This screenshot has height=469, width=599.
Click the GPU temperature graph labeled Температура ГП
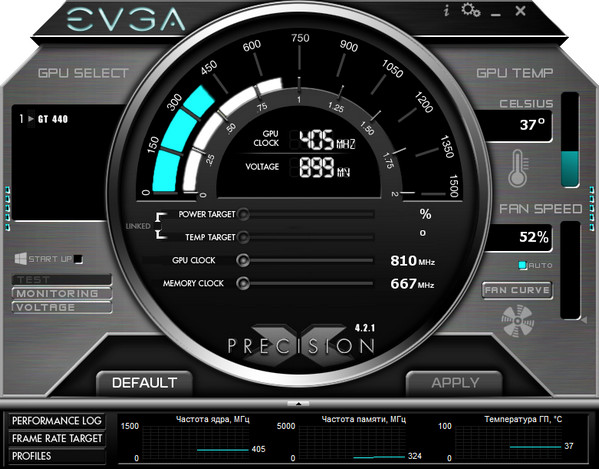click(508, 443)
